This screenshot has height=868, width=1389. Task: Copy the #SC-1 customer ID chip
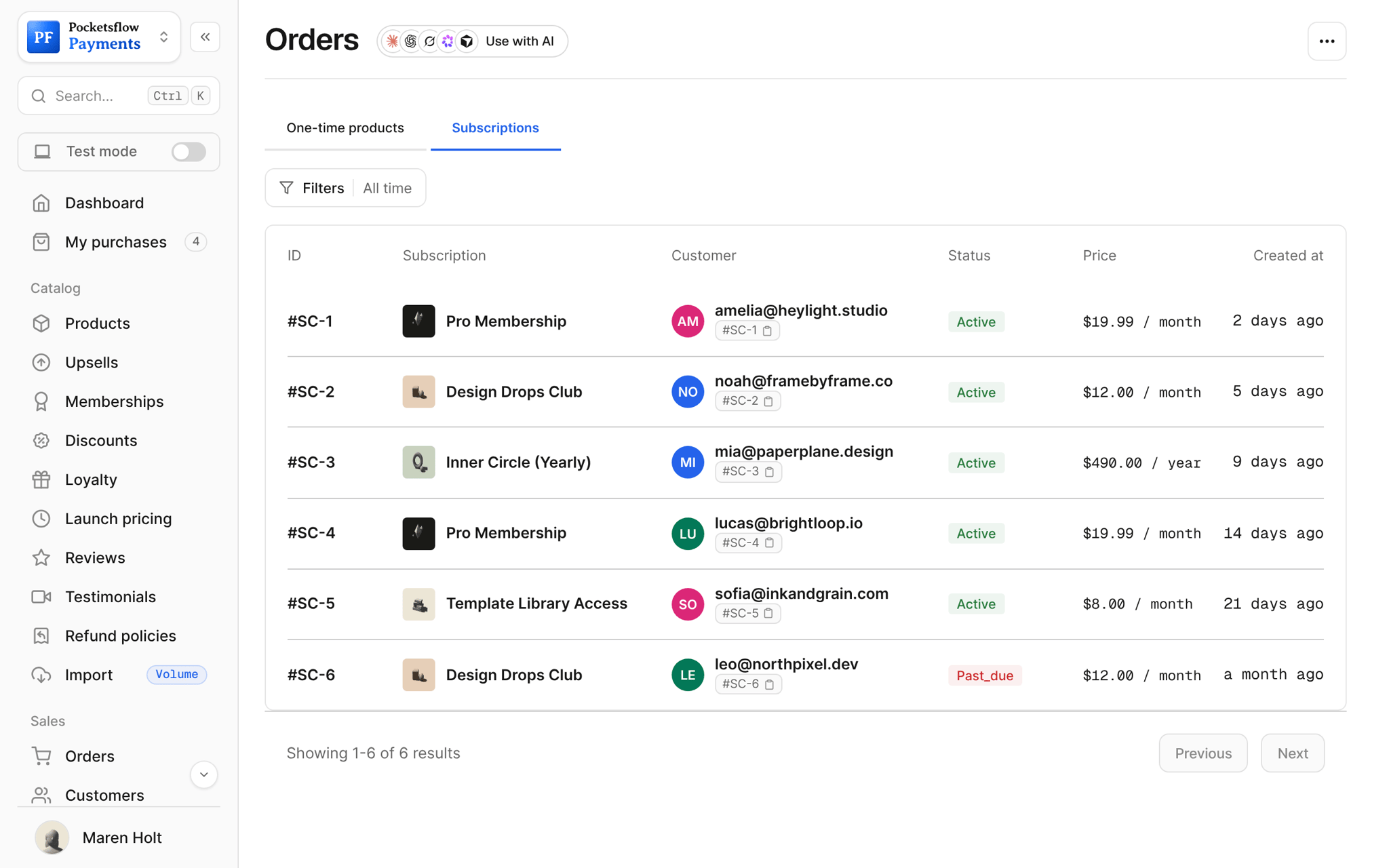pyautogui.click(x=747, y=330)
